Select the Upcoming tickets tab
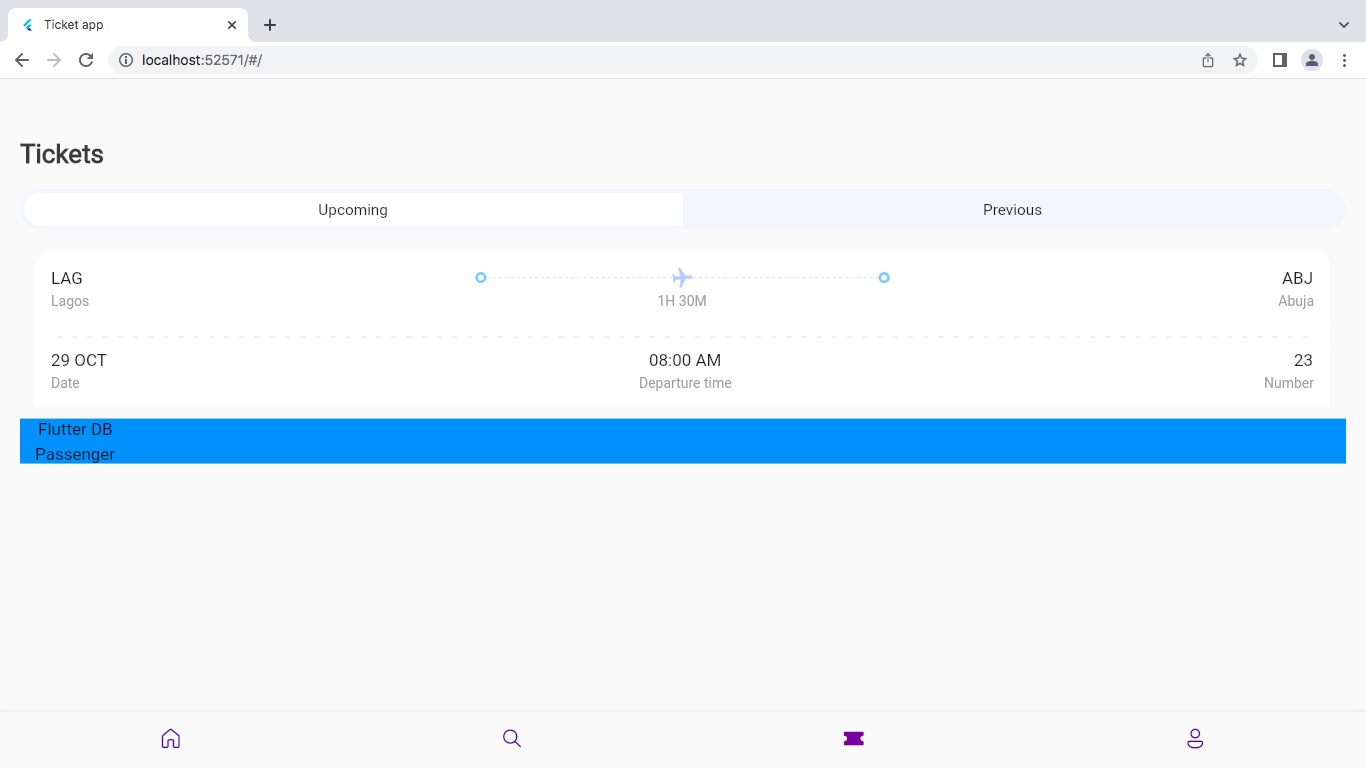 pos(352,209)
